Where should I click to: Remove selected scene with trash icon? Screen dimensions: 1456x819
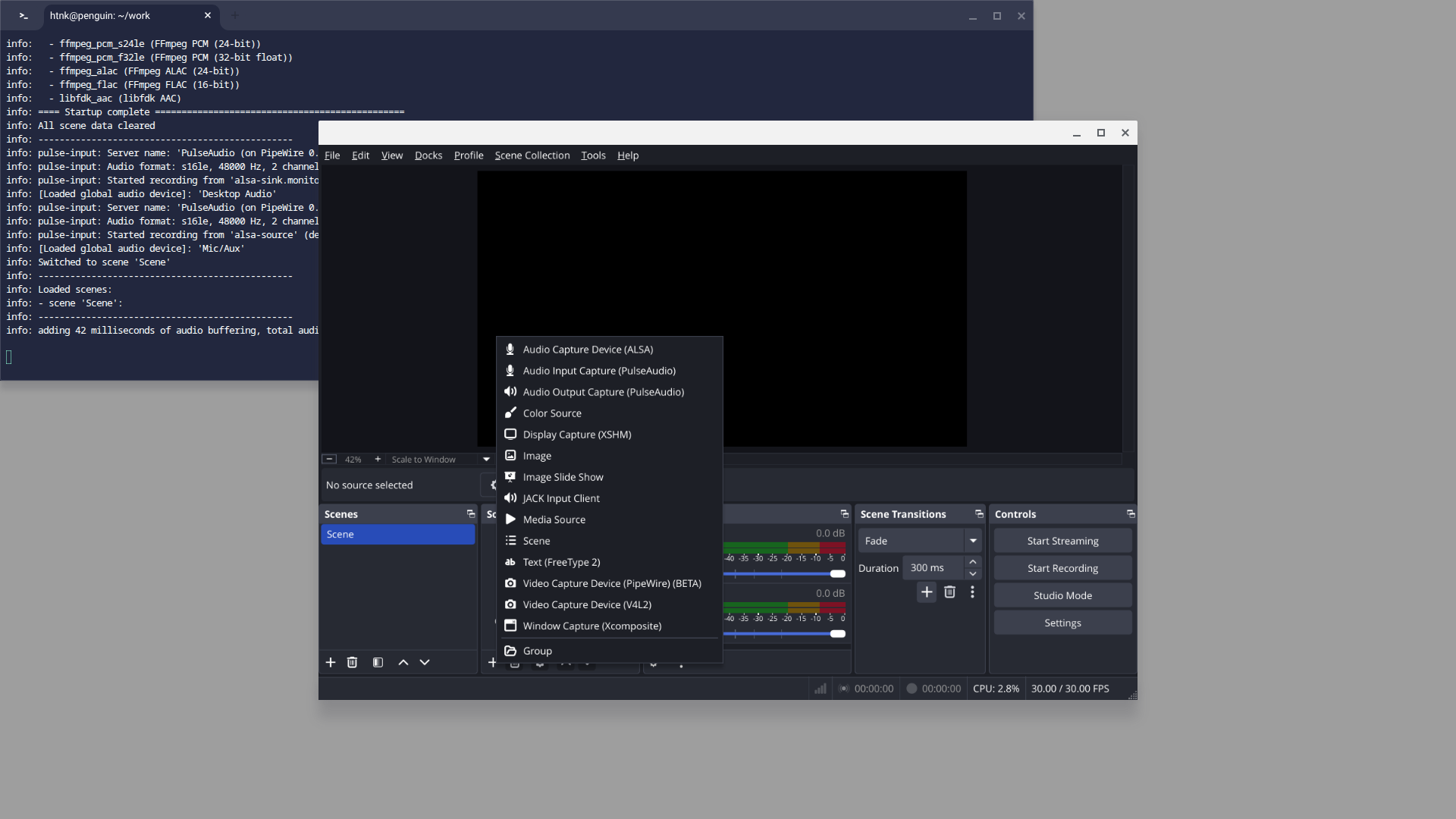[x=352, y=662]
